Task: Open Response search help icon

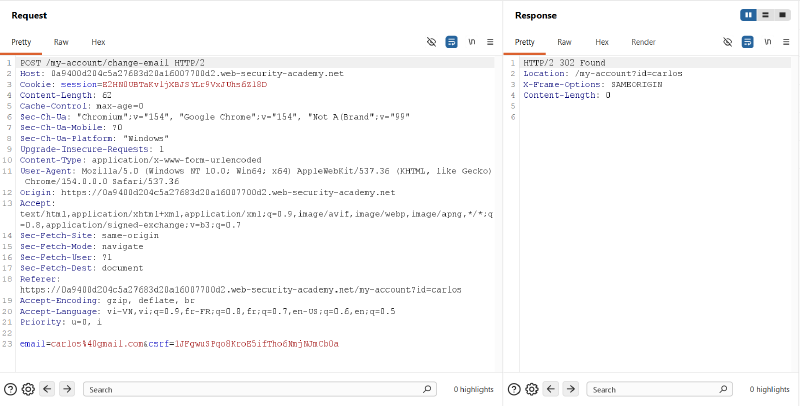Action: point(514,389)
